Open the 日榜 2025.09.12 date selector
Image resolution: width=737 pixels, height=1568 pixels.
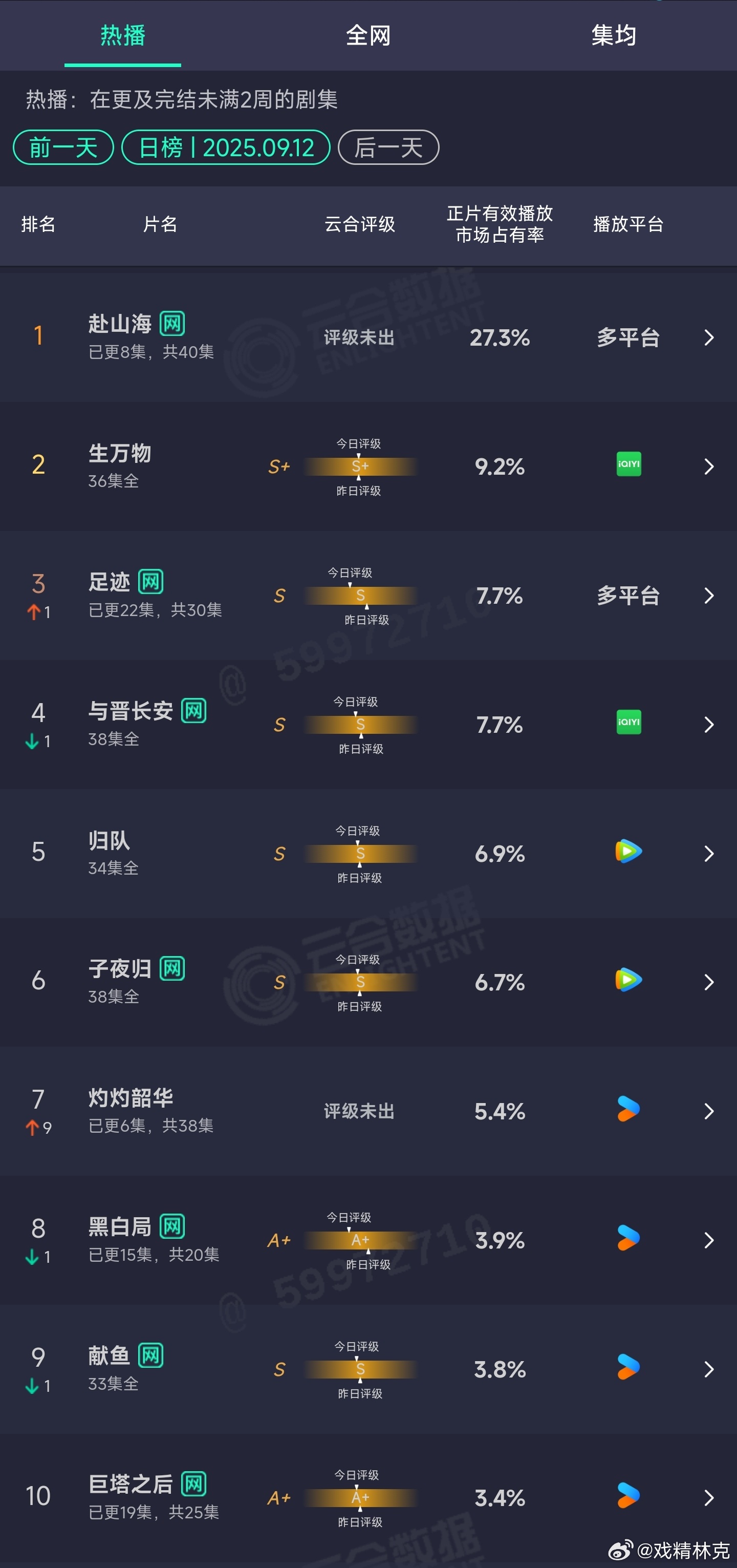click(x=226, y=147)
